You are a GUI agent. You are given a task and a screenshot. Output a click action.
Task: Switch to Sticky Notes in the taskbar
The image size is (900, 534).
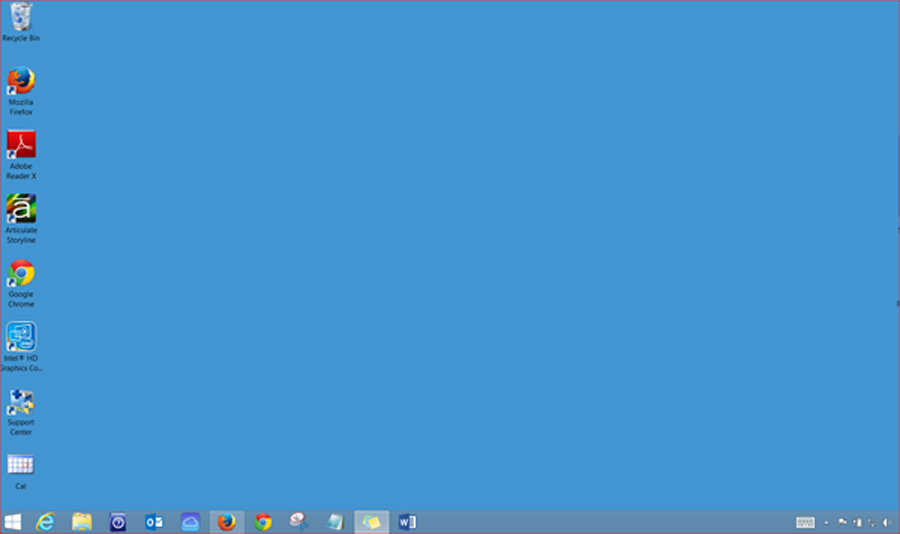(371, 522)
